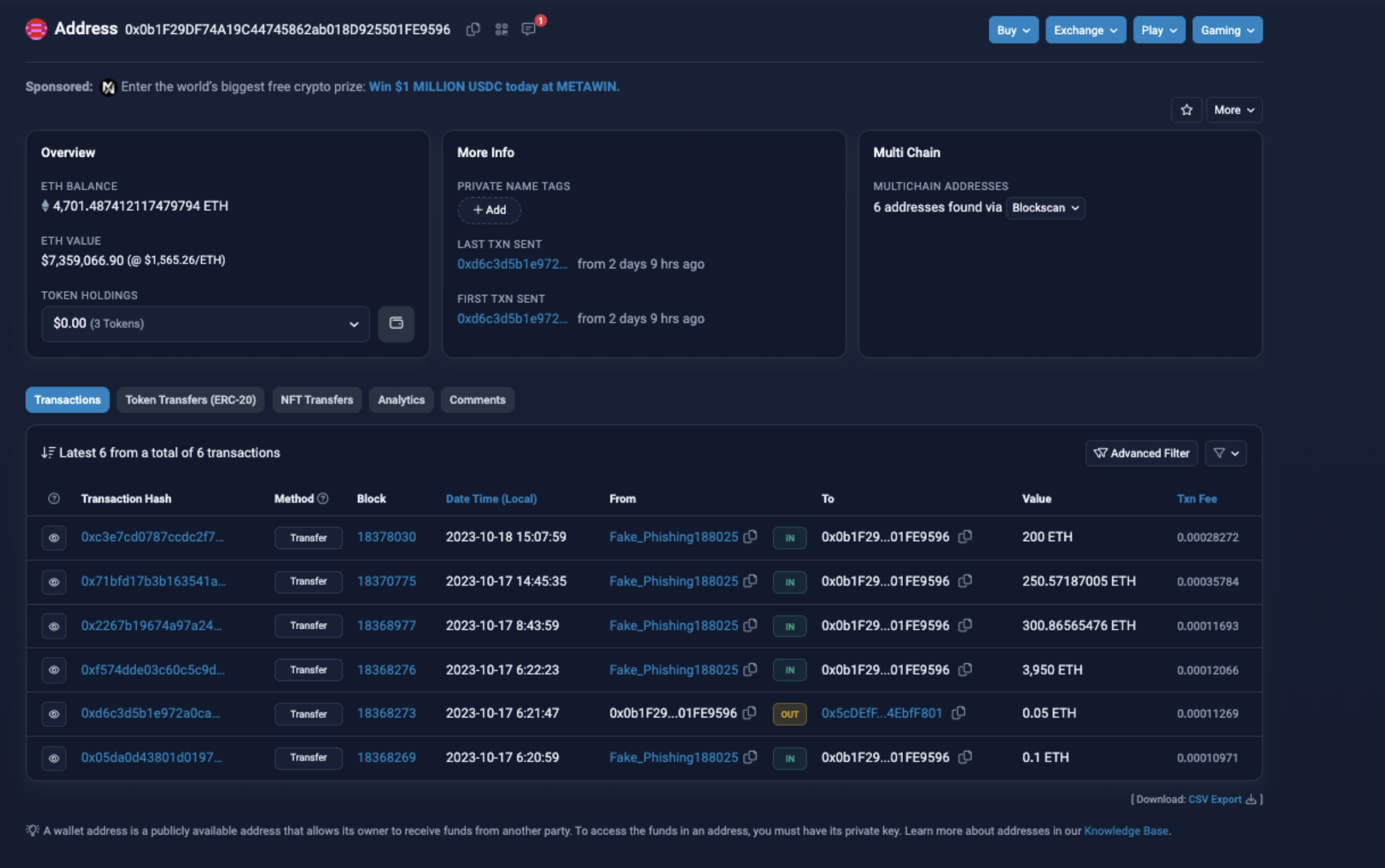Copy To address in 200 ETH row
Screen dimensions: 1385x868
coord(965,537)
